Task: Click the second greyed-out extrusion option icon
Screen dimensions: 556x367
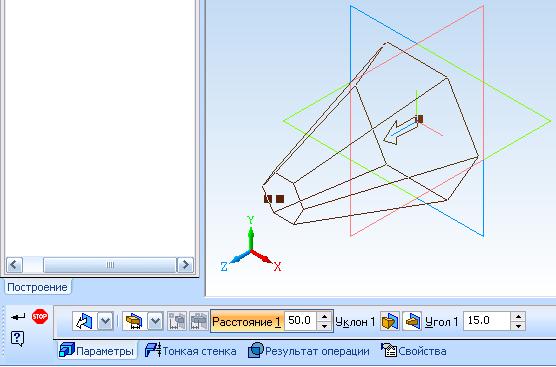Action: click(198, 321)
